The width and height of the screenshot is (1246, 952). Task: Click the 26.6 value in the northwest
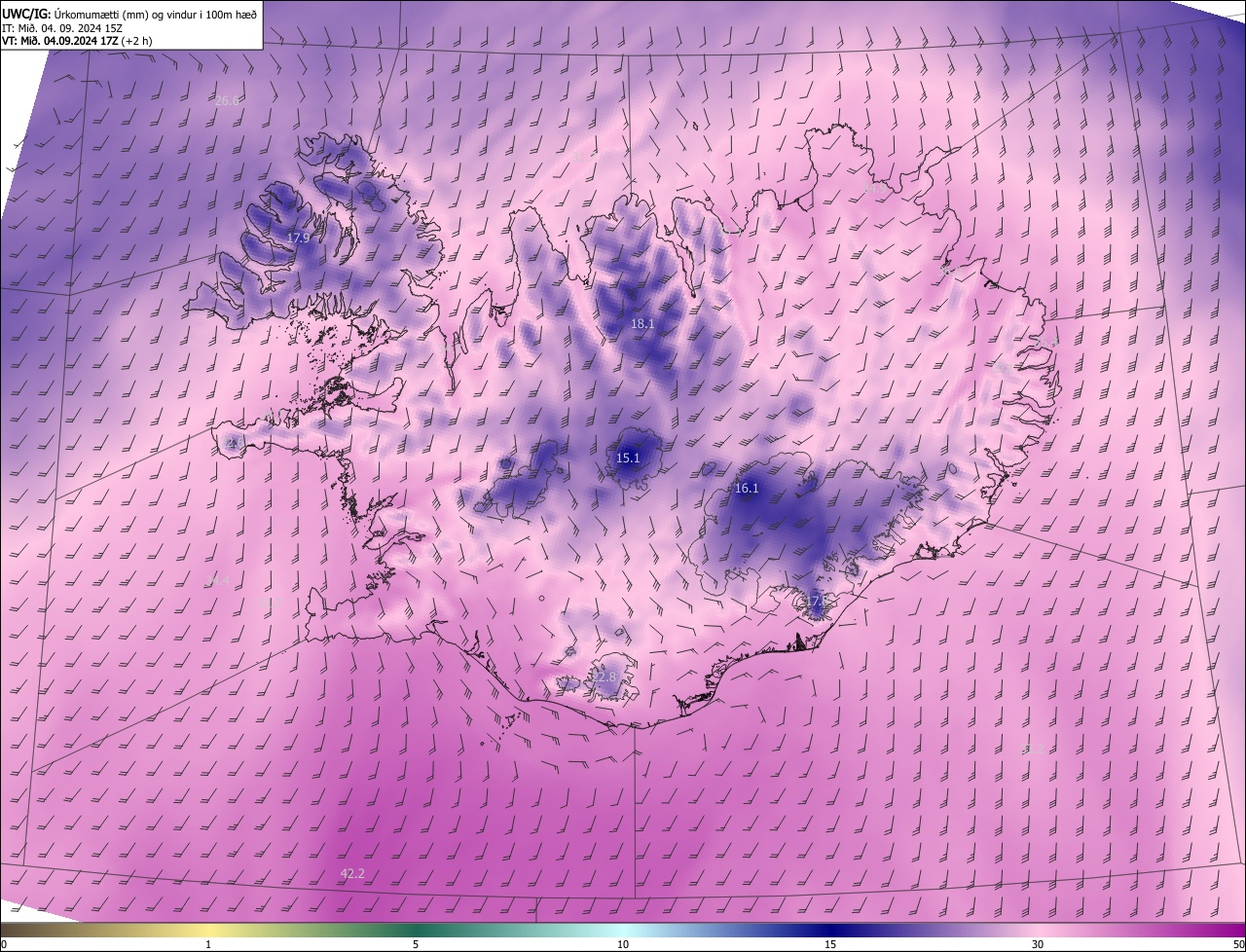tap(227, 100)
